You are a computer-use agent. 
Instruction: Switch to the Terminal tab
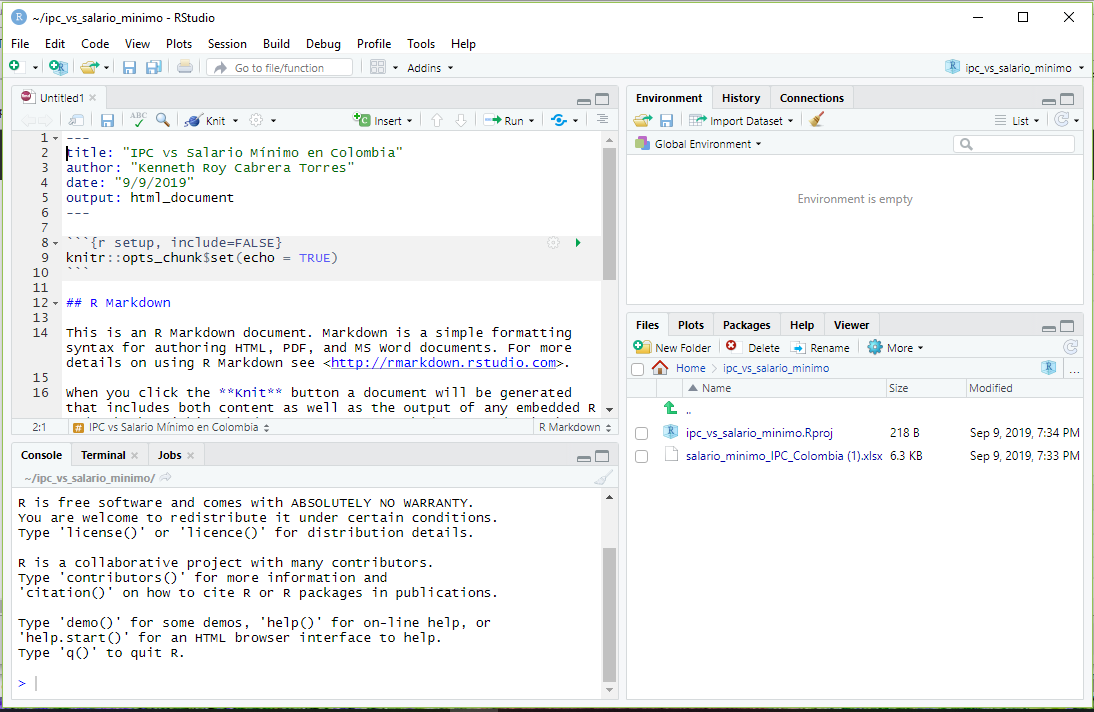click(103, 455)
